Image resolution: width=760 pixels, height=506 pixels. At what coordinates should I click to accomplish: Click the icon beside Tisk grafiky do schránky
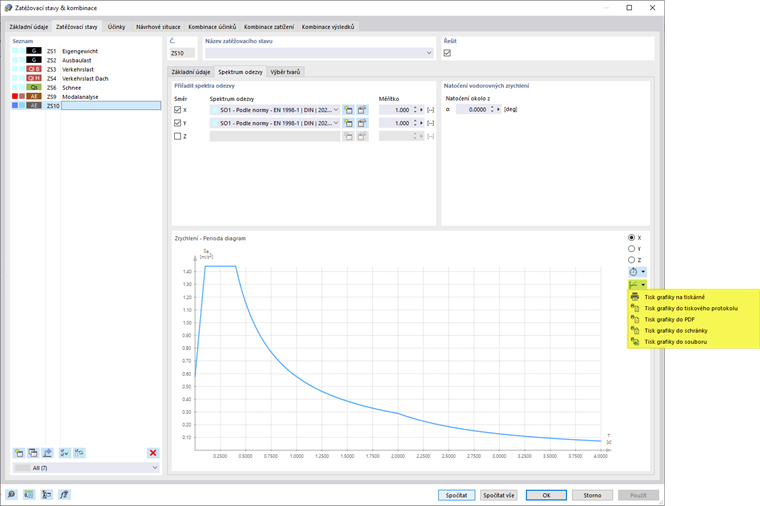[635, 331]
